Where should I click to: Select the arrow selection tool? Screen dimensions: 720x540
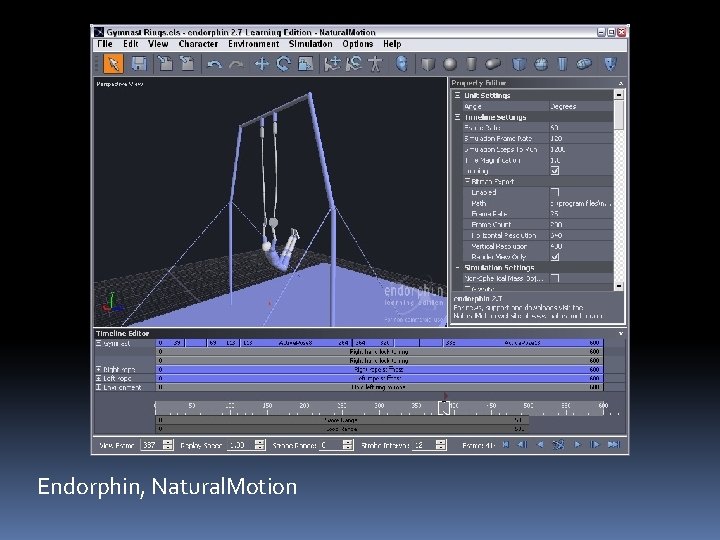tap(114, 63)
